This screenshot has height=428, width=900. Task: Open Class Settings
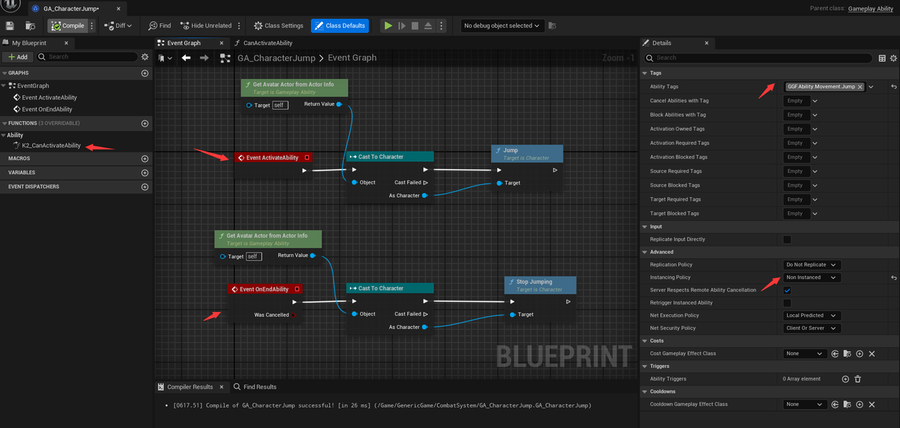tap(278, 26)
